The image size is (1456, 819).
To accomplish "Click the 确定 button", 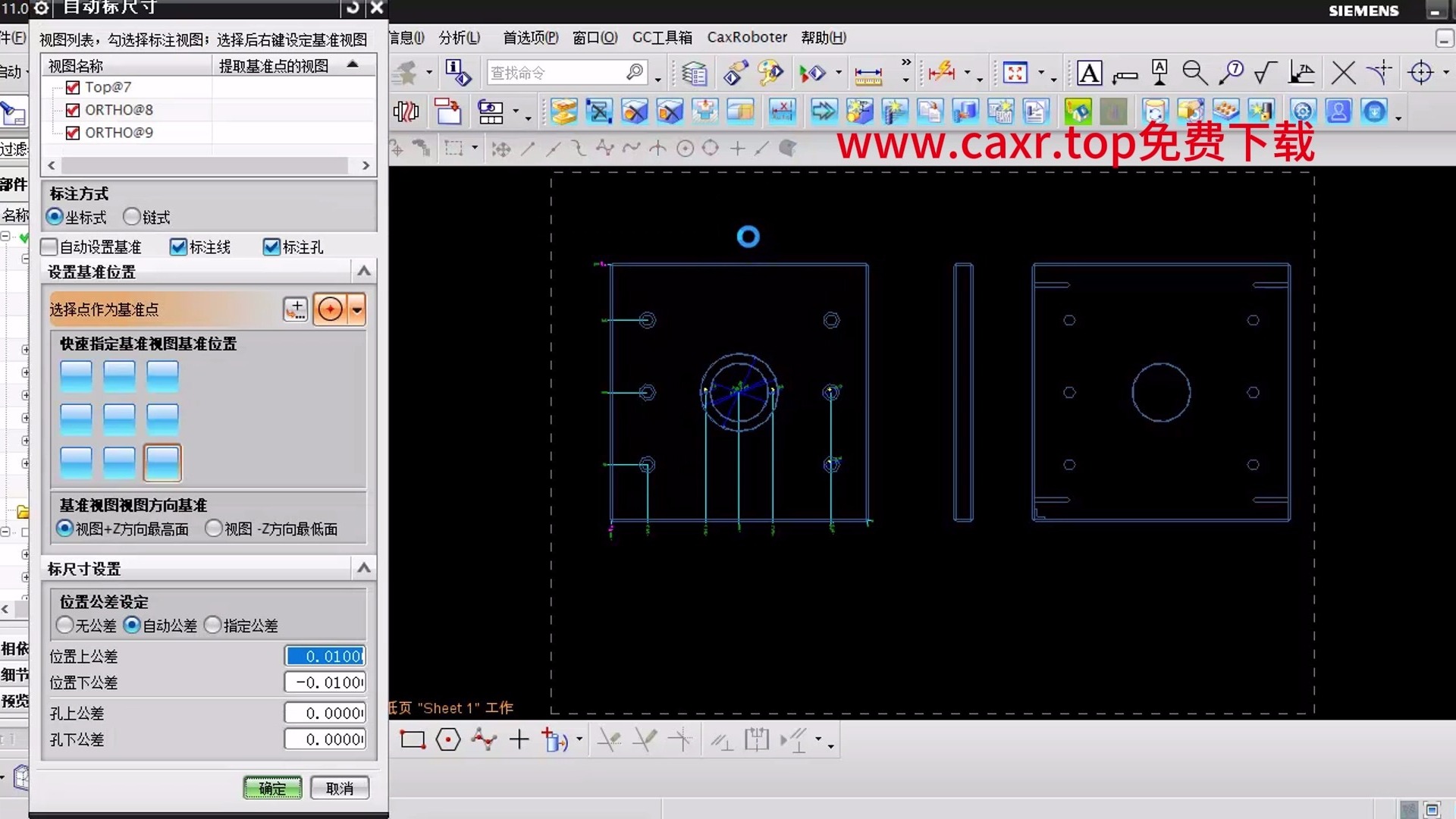I will tap(272, 788).
